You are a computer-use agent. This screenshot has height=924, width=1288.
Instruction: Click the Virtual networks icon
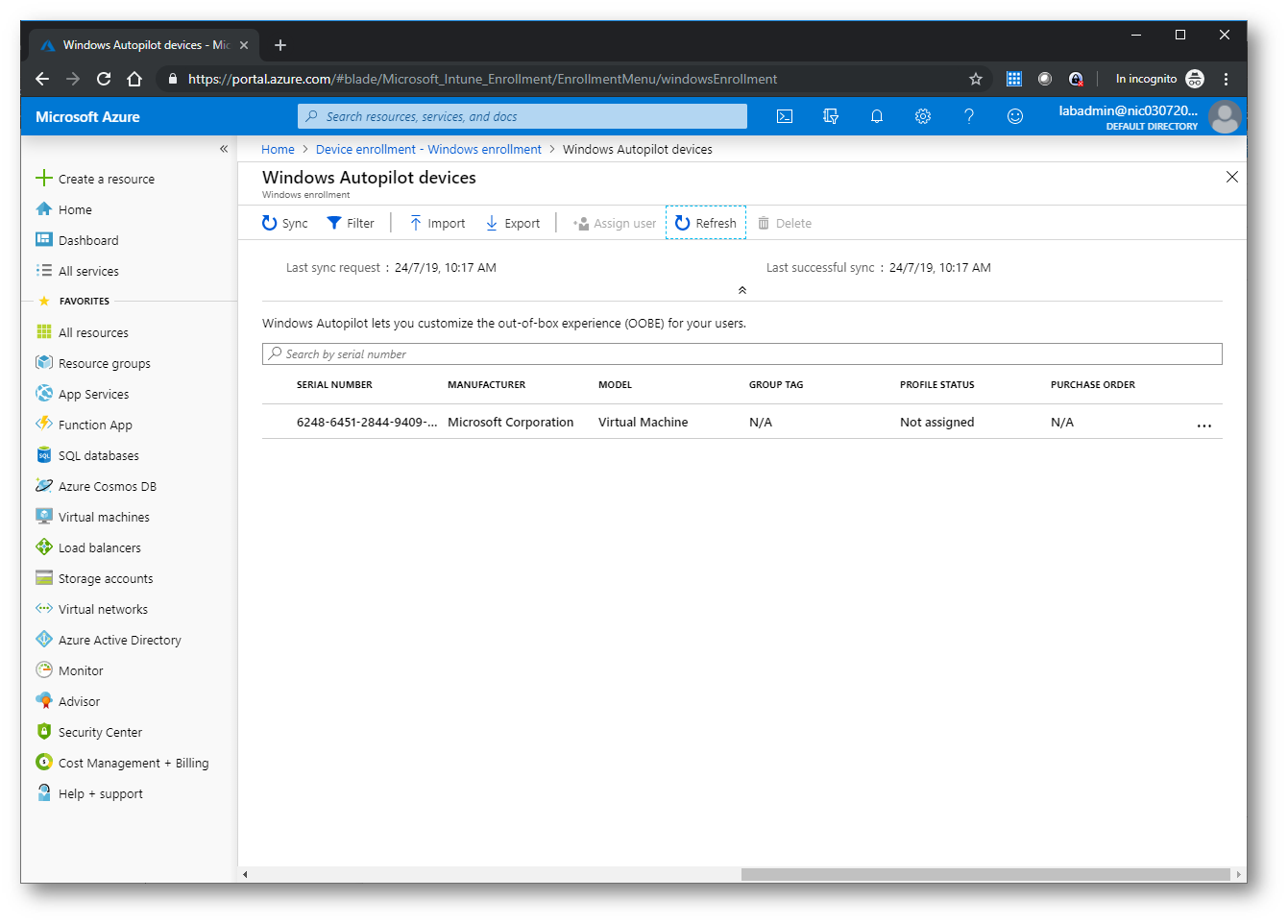(44, 608)
